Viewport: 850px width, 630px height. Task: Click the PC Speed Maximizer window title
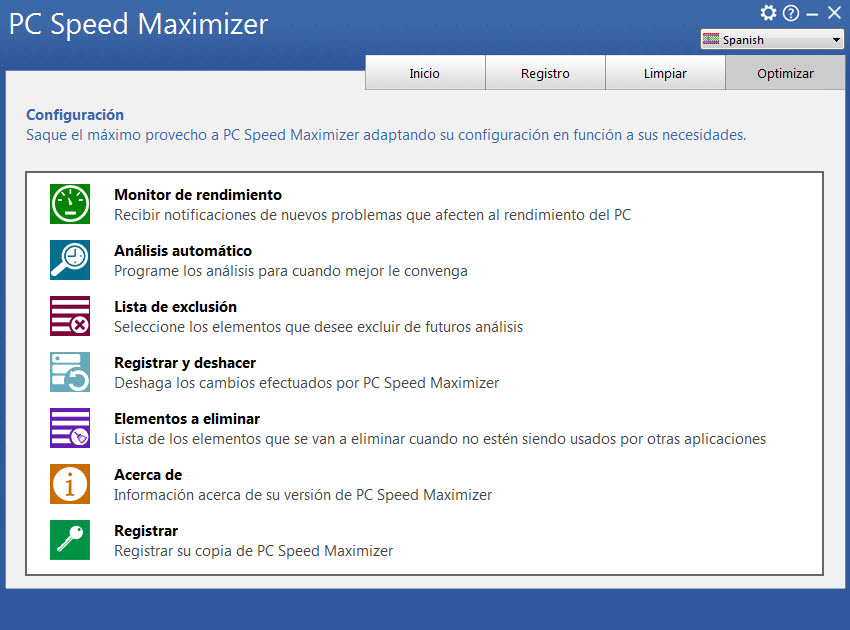click(x=139, y=24)
